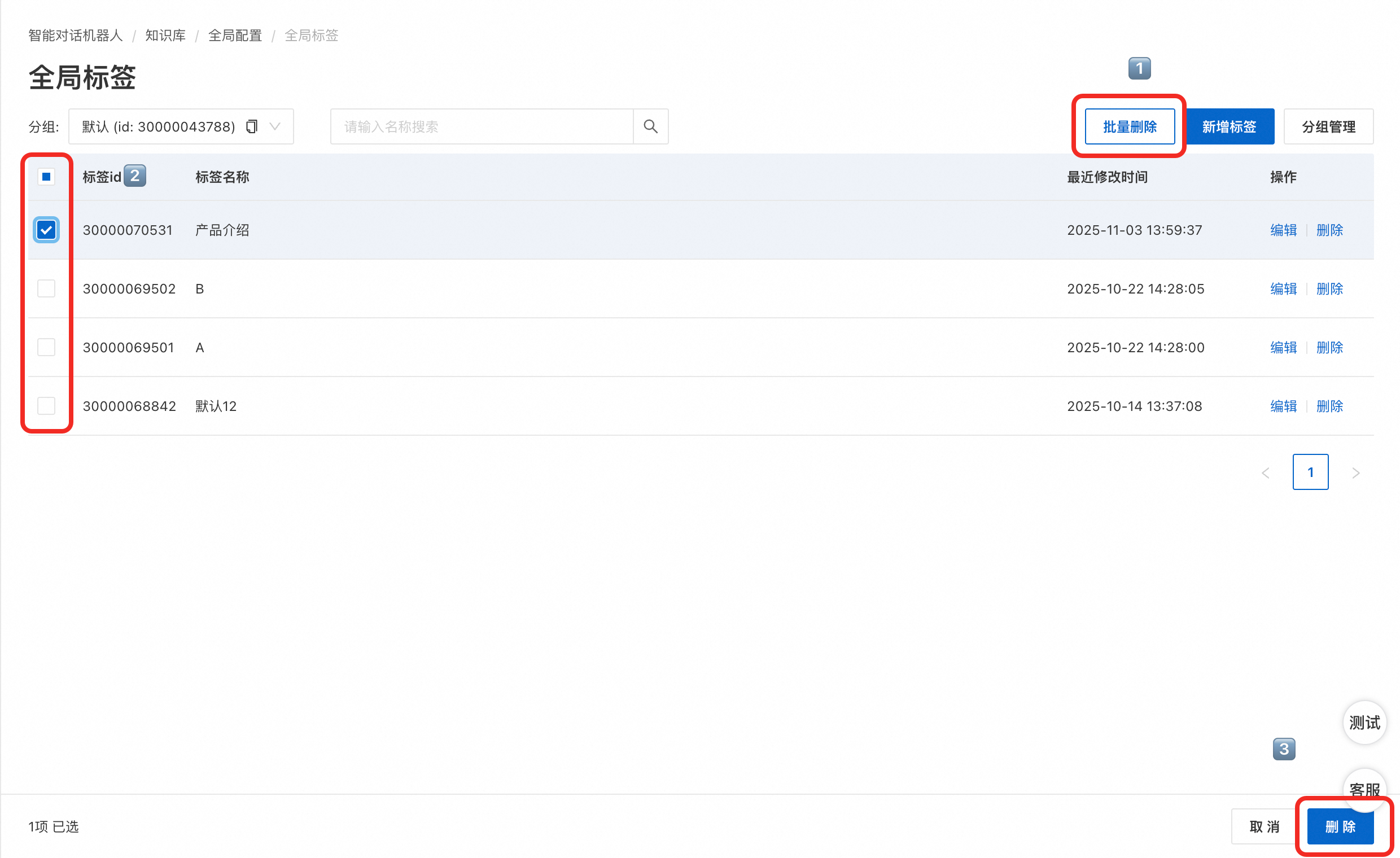This screenshot has width=1400, height=858.
Task: Uncheck the 产品介绍 row checkbox
Action: pyautogui.click(x=46, y=230)
